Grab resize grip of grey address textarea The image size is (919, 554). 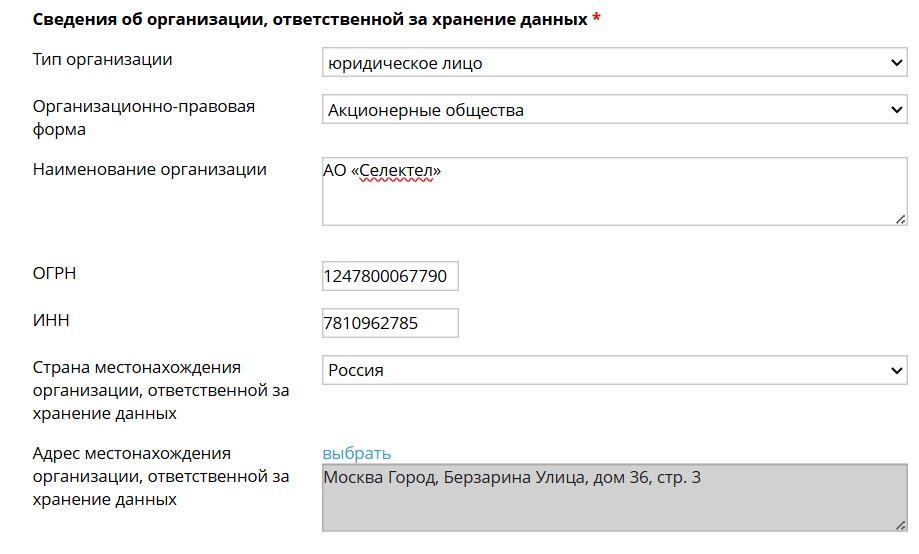[x=901, y=526]
